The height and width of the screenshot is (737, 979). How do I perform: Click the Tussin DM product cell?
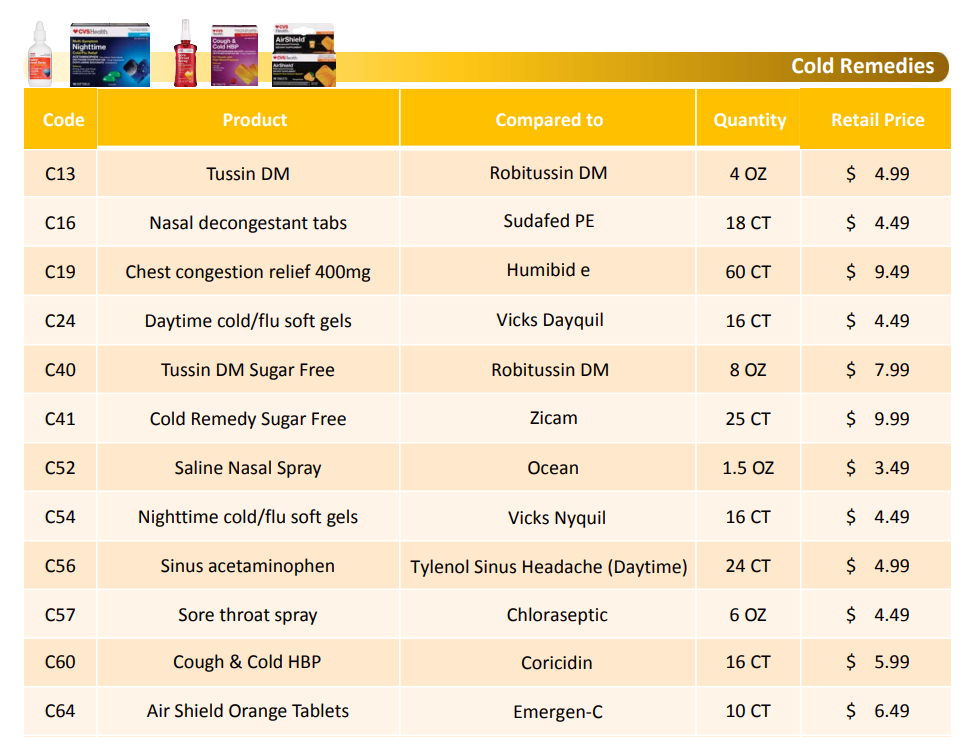pyautogui.click(x=248, y=173)
